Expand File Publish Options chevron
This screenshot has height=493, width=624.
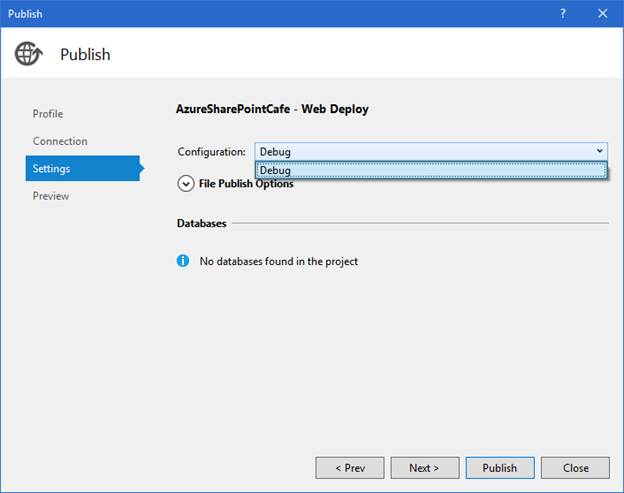[x=186, y=184]
